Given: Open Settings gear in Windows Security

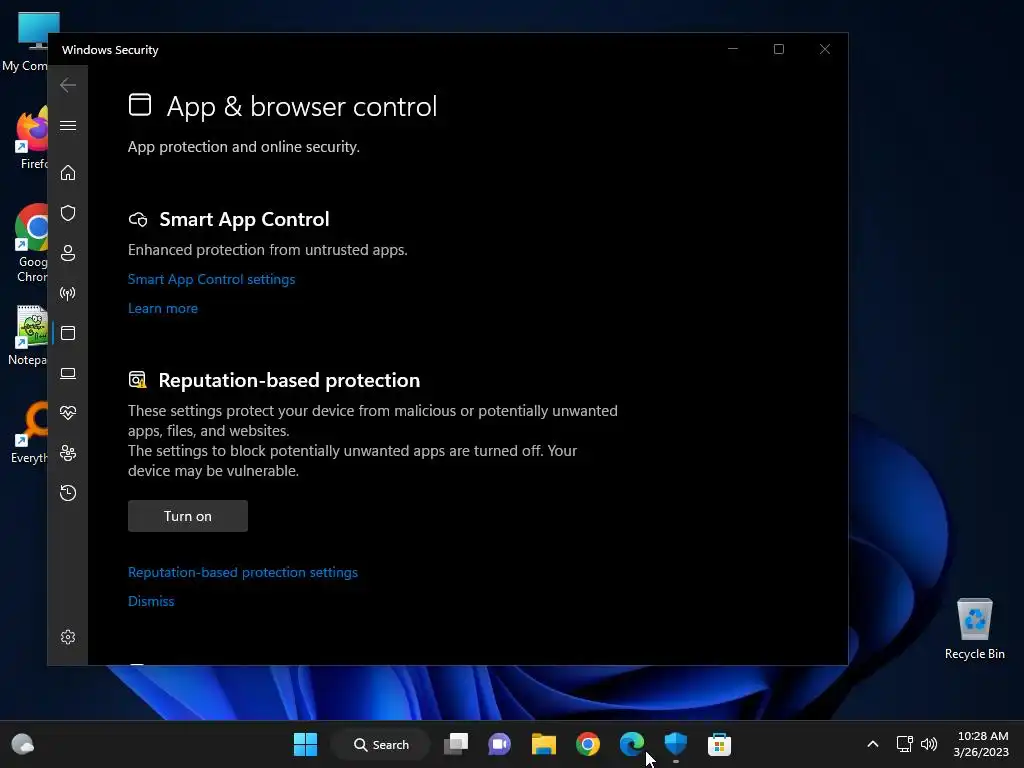Looking at the screenshot, I should click(68, 637).
